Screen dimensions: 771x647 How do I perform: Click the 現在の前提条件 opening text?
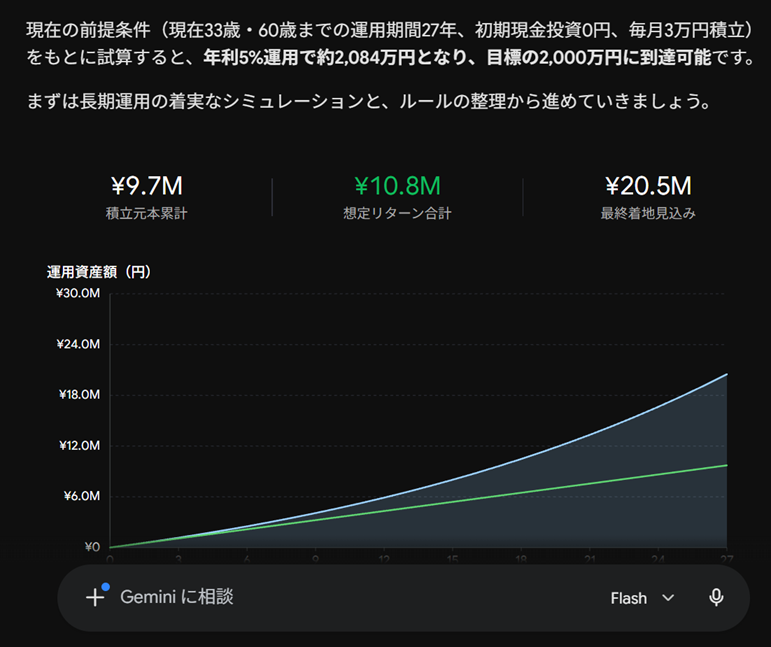[88, 30]
